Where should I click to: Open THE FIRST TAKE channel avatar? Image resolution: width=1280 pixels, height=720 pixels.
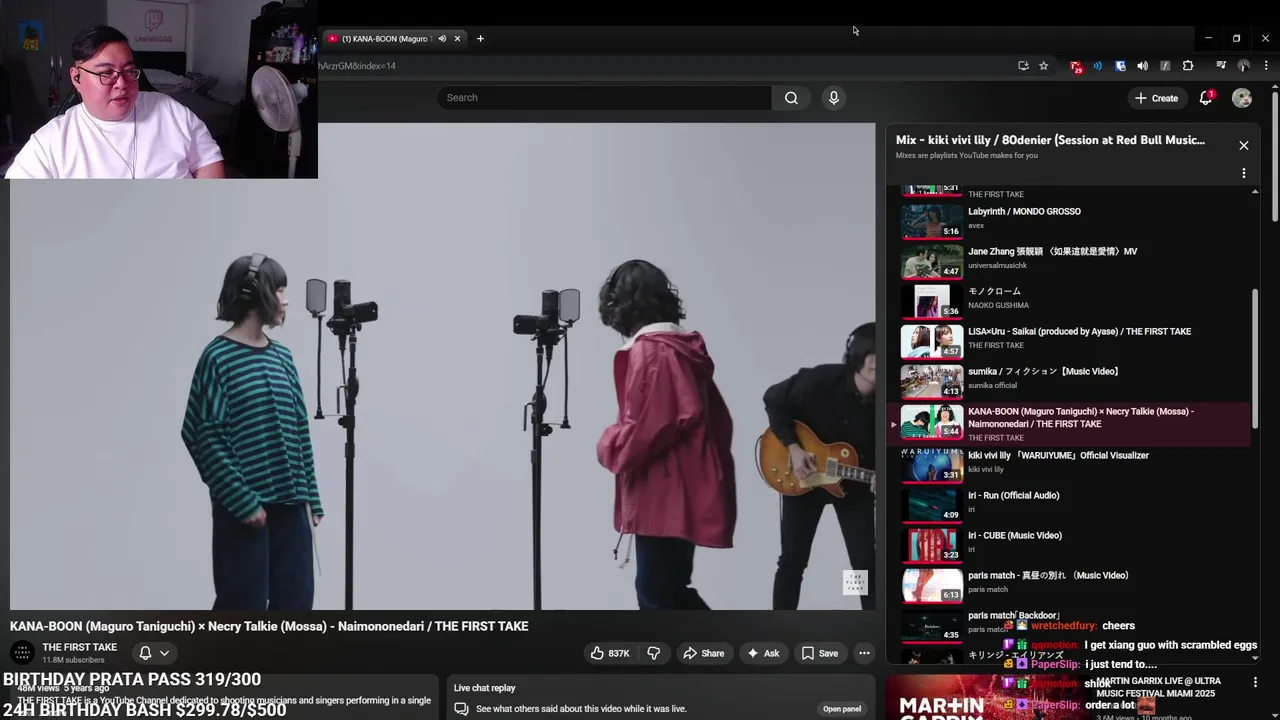[22, 653]
